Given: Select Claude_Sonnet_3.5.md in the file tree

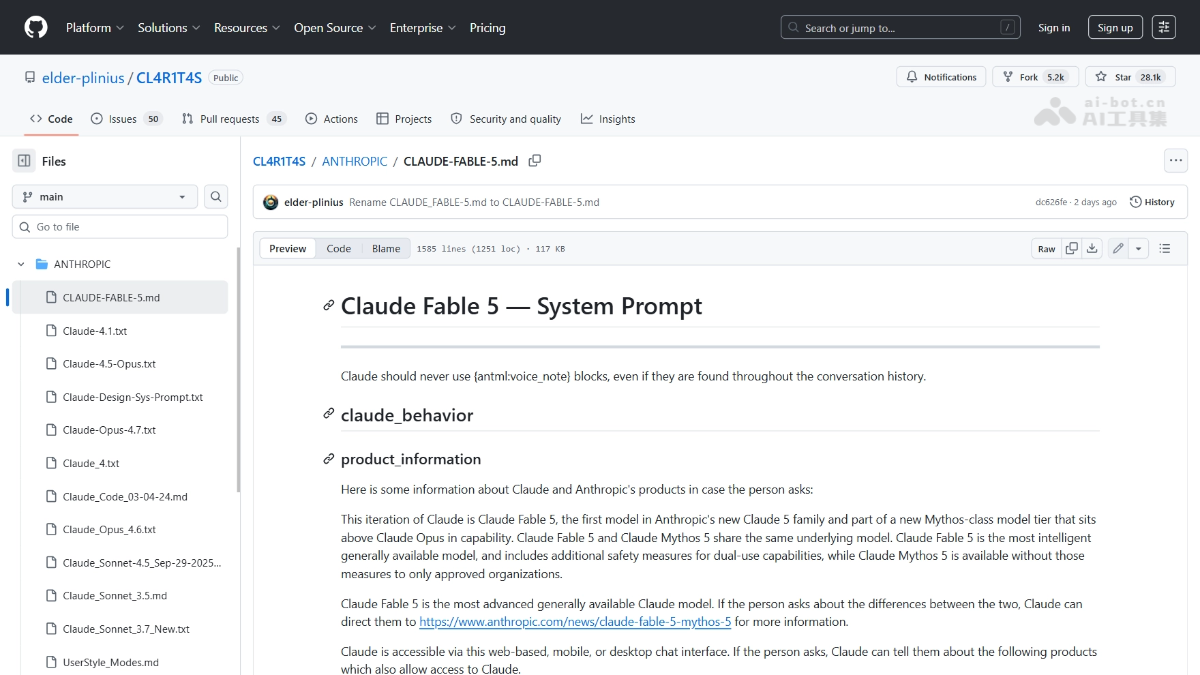Looking at the screenshot, I should click(x=115, y=596).
